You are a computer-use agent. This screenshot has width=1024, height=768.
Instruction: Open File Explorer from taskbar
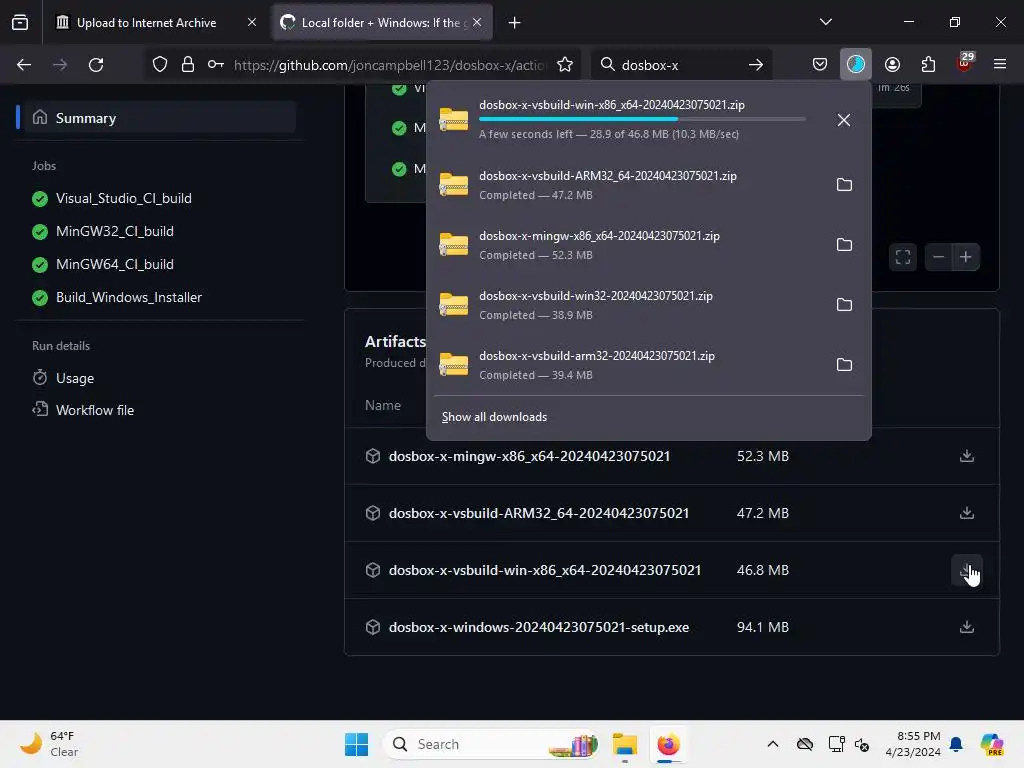[624, 744]
